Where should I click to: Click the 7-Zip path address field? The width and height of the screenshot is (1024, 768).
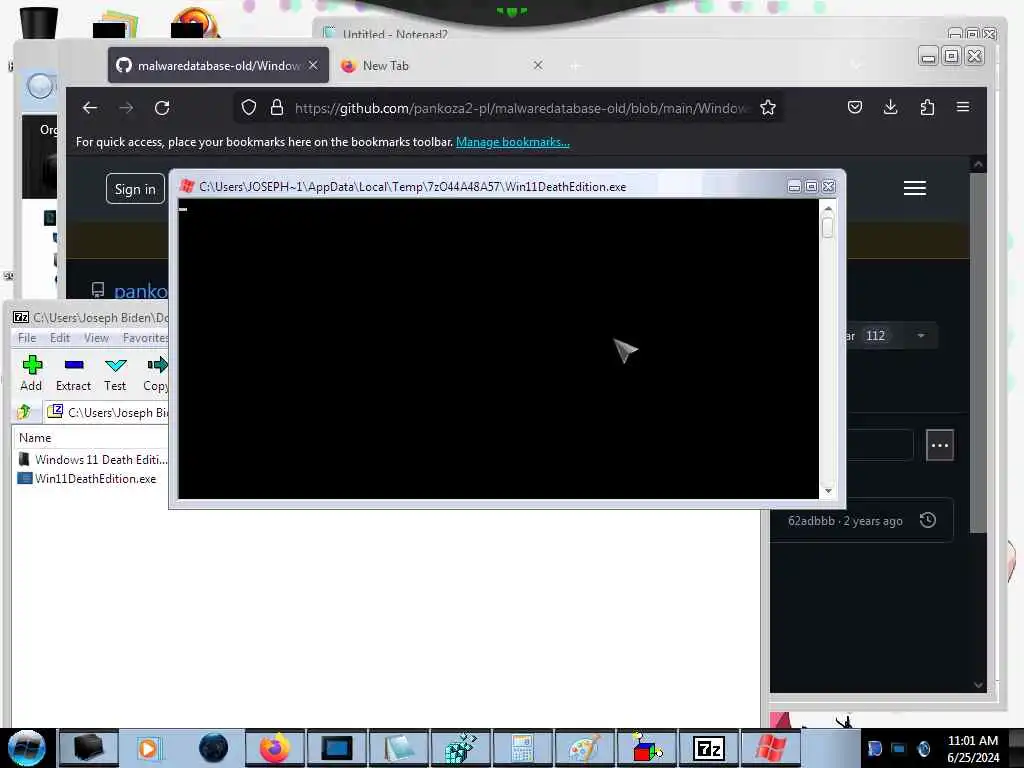pyautogui.click(x=106, y=412)
